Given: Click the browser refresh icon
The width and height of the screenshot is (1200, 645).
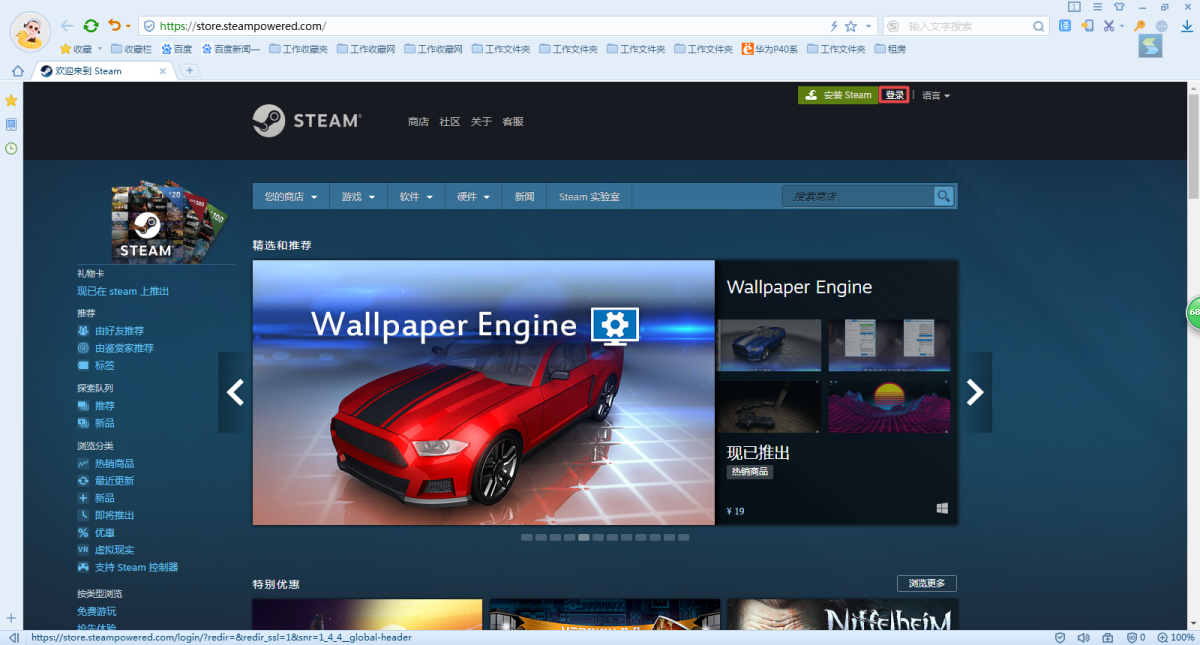Looking at the screenshot, I should (x=91, y=26).
